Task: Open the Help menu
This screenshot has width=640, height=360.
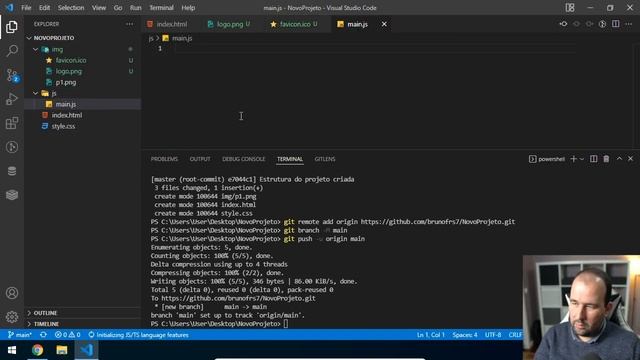Action: click(x=188, y=8)
